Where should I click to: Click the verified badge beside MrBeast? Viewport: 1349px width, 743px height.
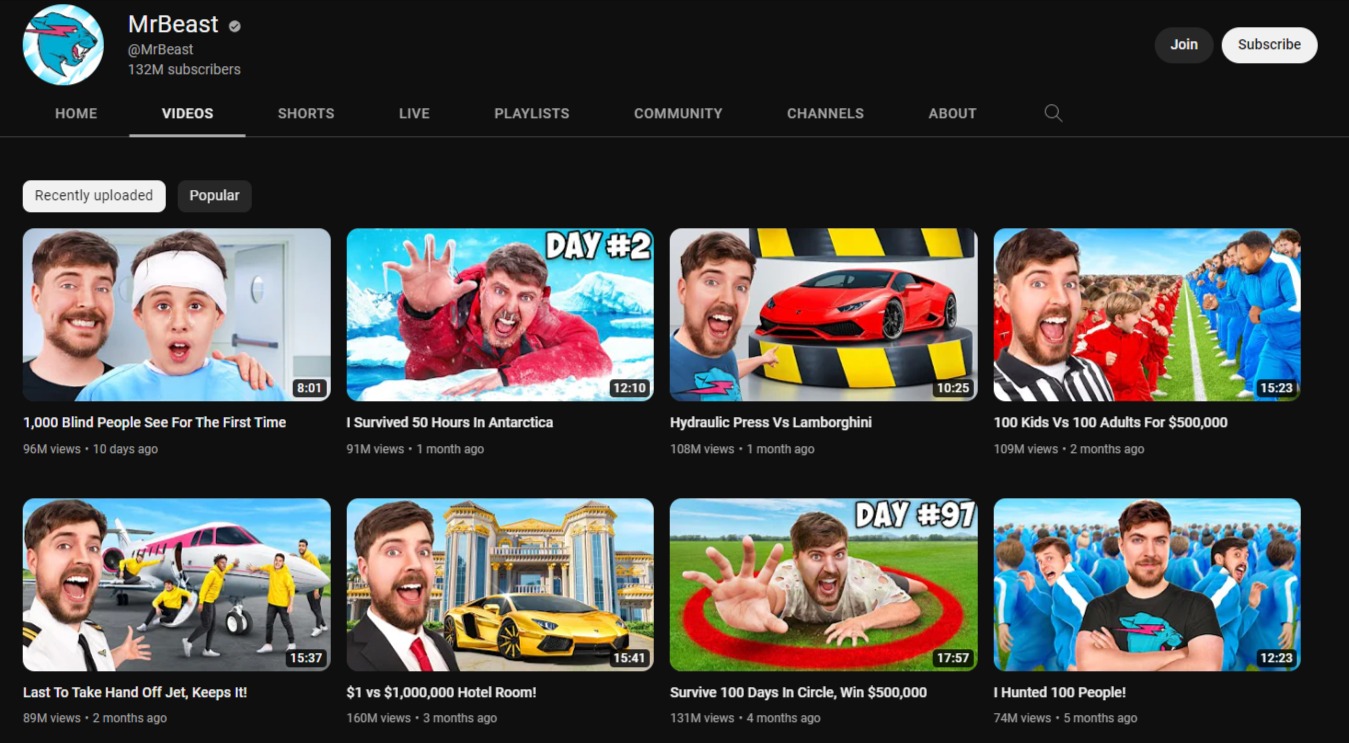(235, 26)
